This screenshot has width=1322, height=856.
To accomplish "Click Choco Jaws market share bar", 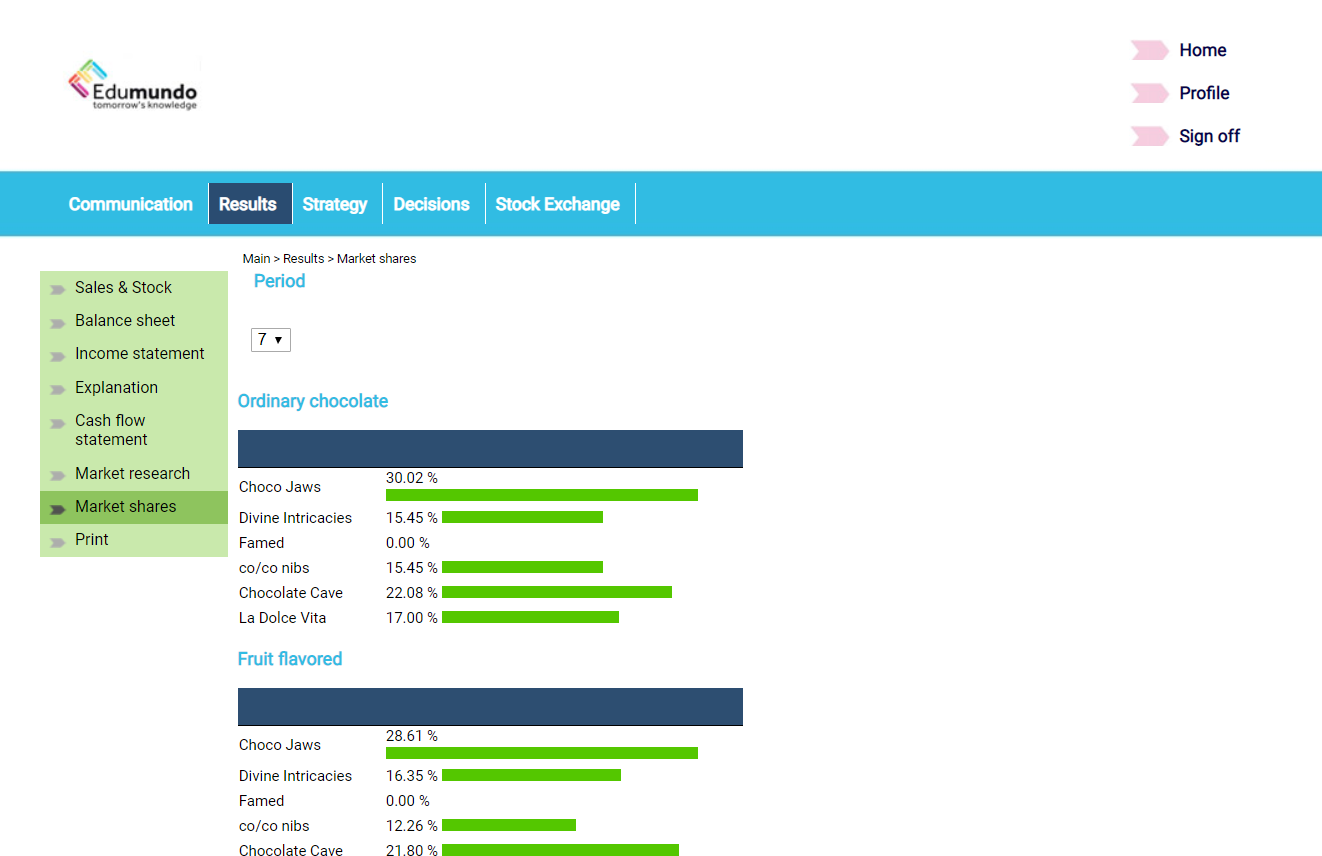I will (x=541, y=494).
